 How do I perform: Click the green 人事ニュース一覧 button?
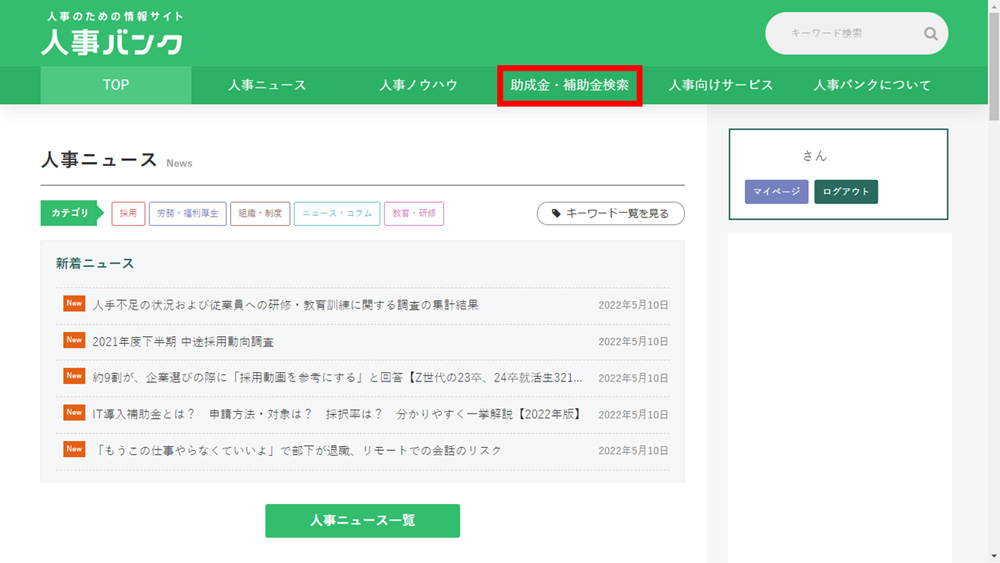[x=362, y=521]
